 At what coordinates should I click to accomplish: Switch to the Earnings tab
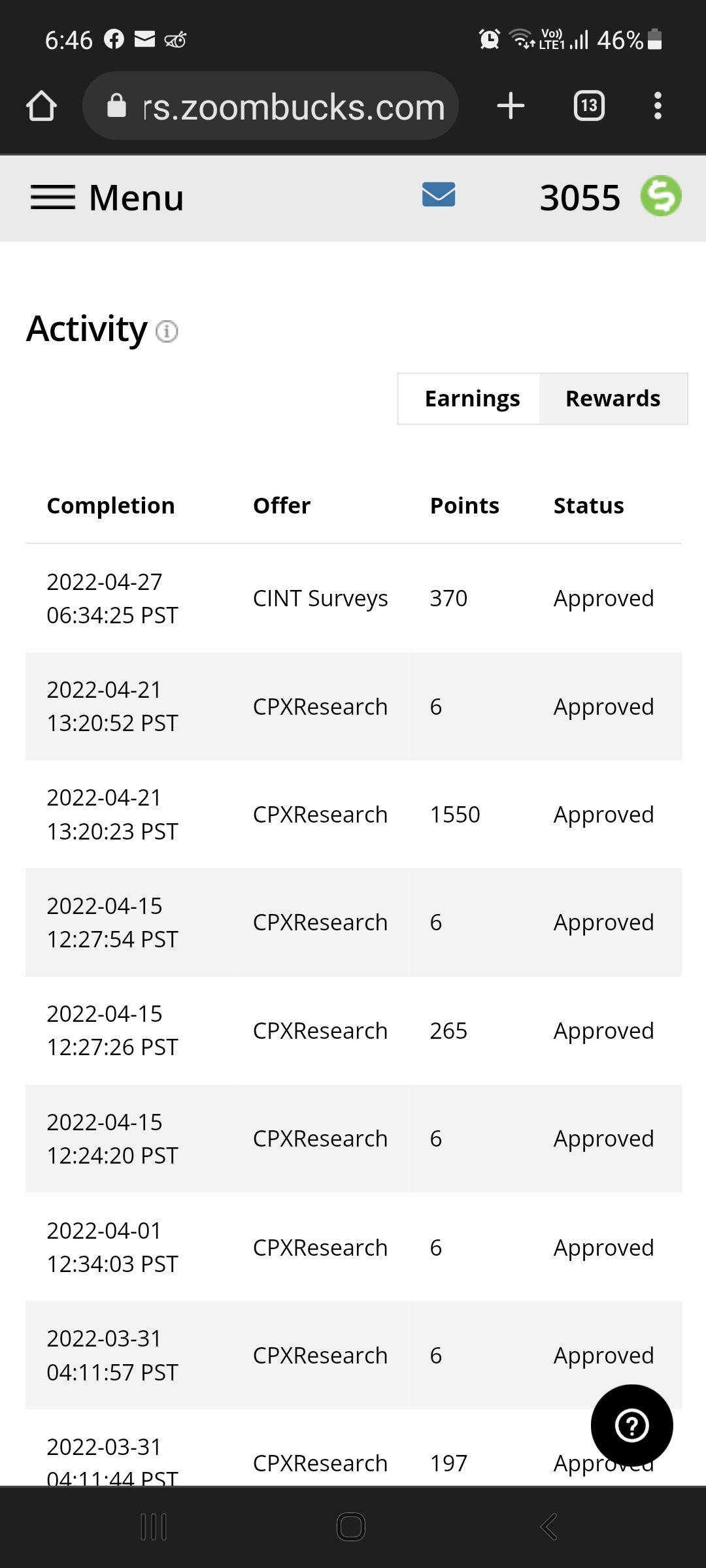pos(472,399)
